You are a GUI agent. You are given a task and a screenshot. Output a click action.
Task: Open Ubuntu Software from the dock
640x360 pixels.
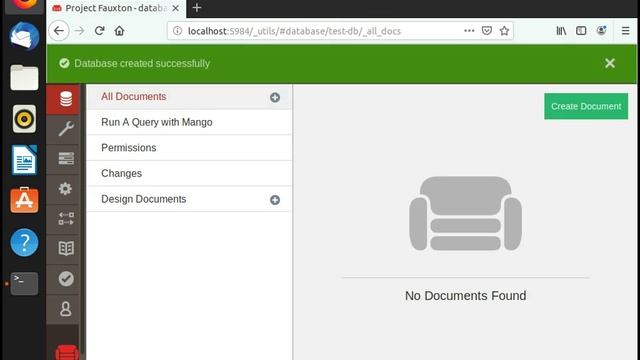coord(24,200)
